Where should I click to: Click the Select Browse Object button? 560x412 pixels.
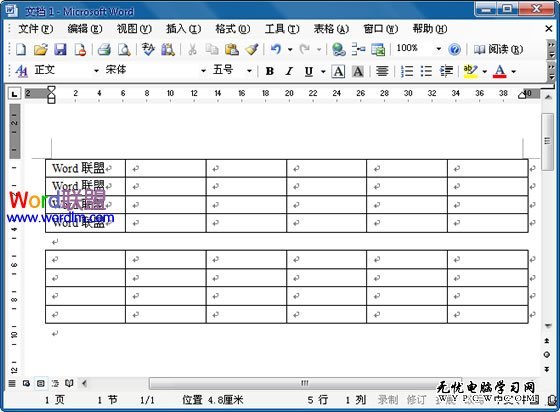coord(547,355)
